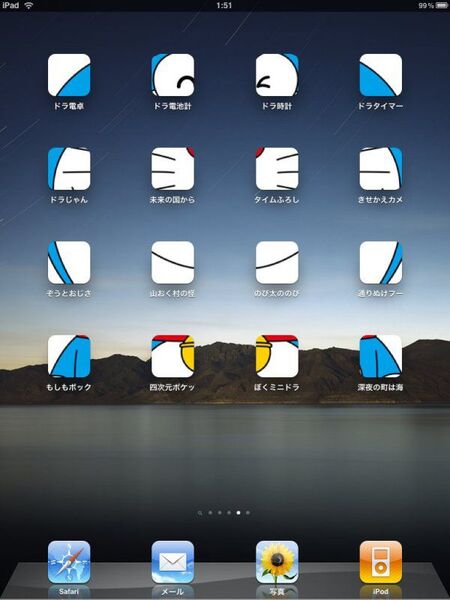This screenshot has height=600, width=450.
Task: Open the のび太ののび app
Action: tap(277, 262)
